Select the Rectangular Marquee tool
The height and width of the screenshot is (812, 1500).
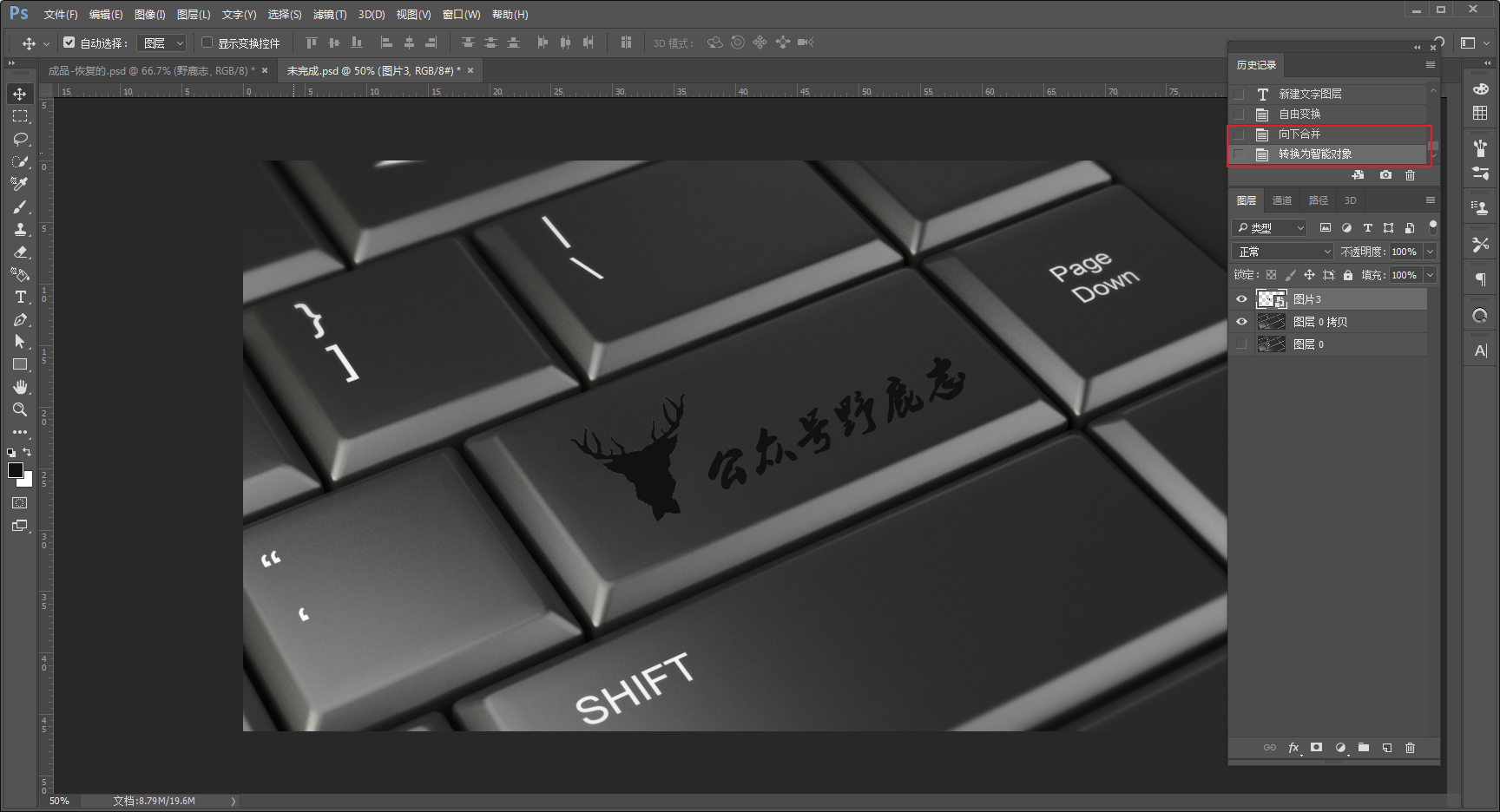tap(20, 116)
